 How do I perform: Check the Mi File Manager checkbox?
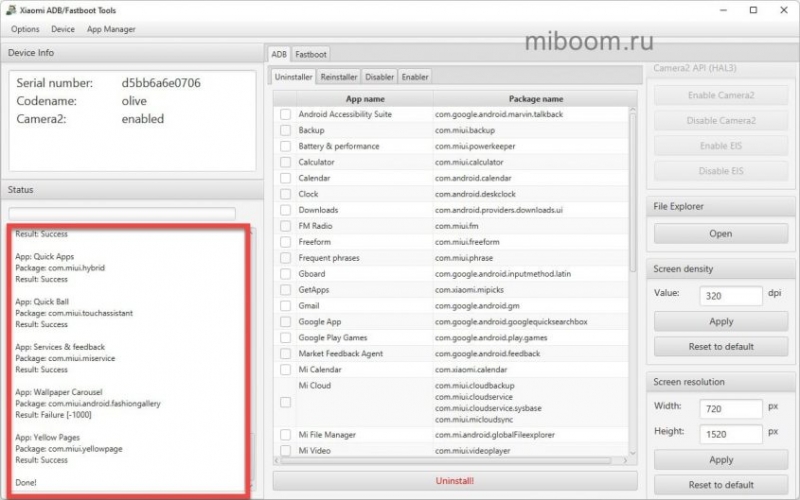(286, 435)
